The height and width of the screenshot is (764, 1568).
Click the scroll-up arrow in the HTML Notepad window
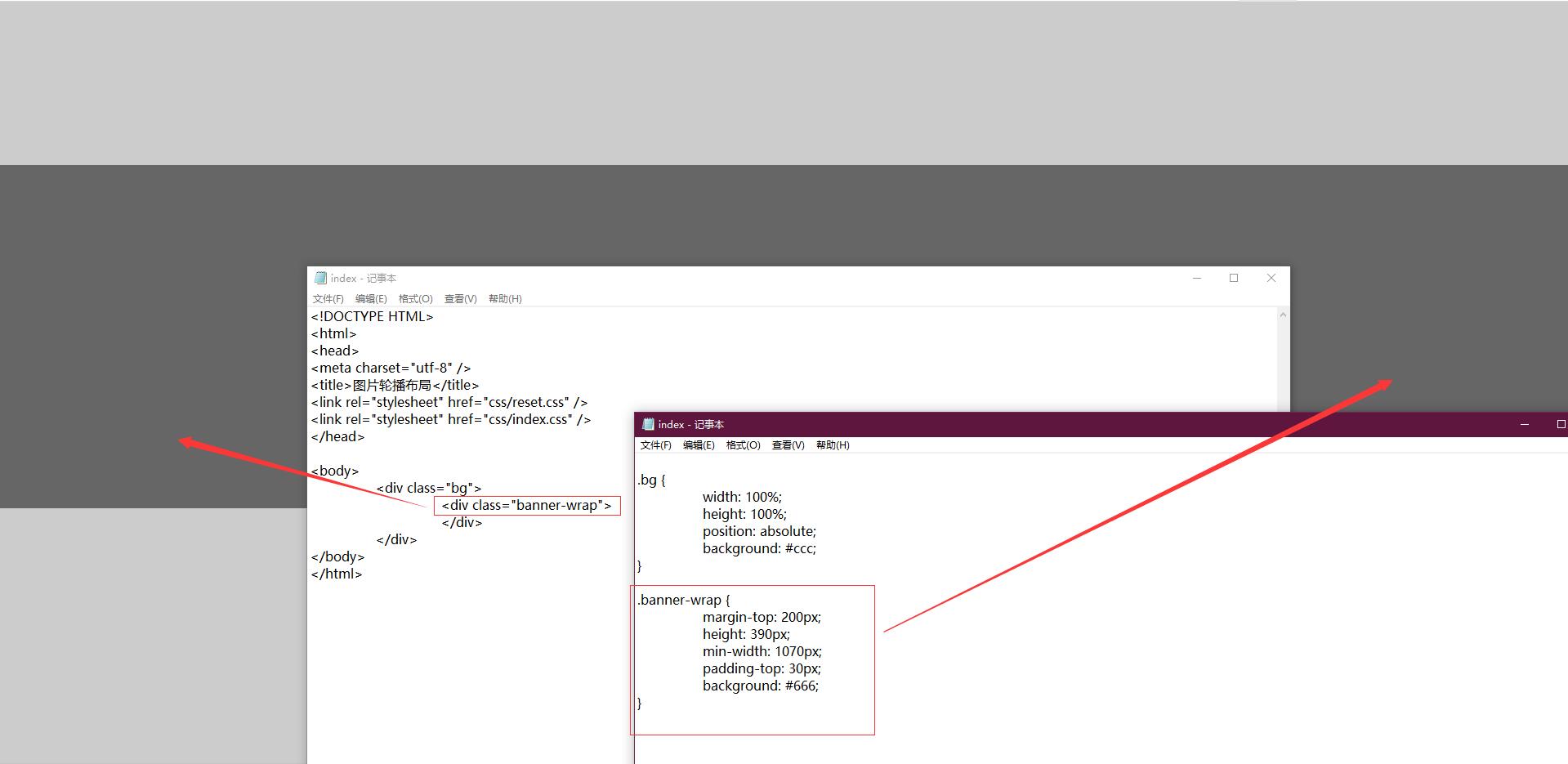tap(1283, 315)
